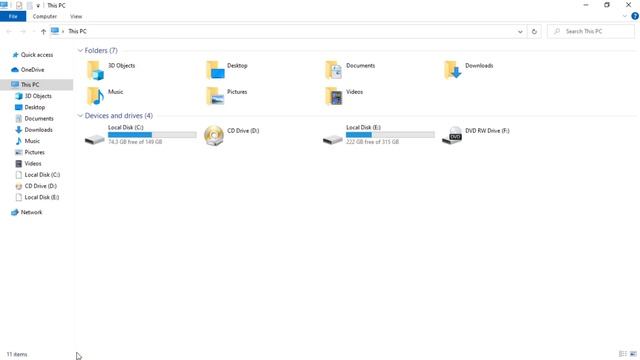
Task: Switch to Large icons view in status bar
Action: 633,354
